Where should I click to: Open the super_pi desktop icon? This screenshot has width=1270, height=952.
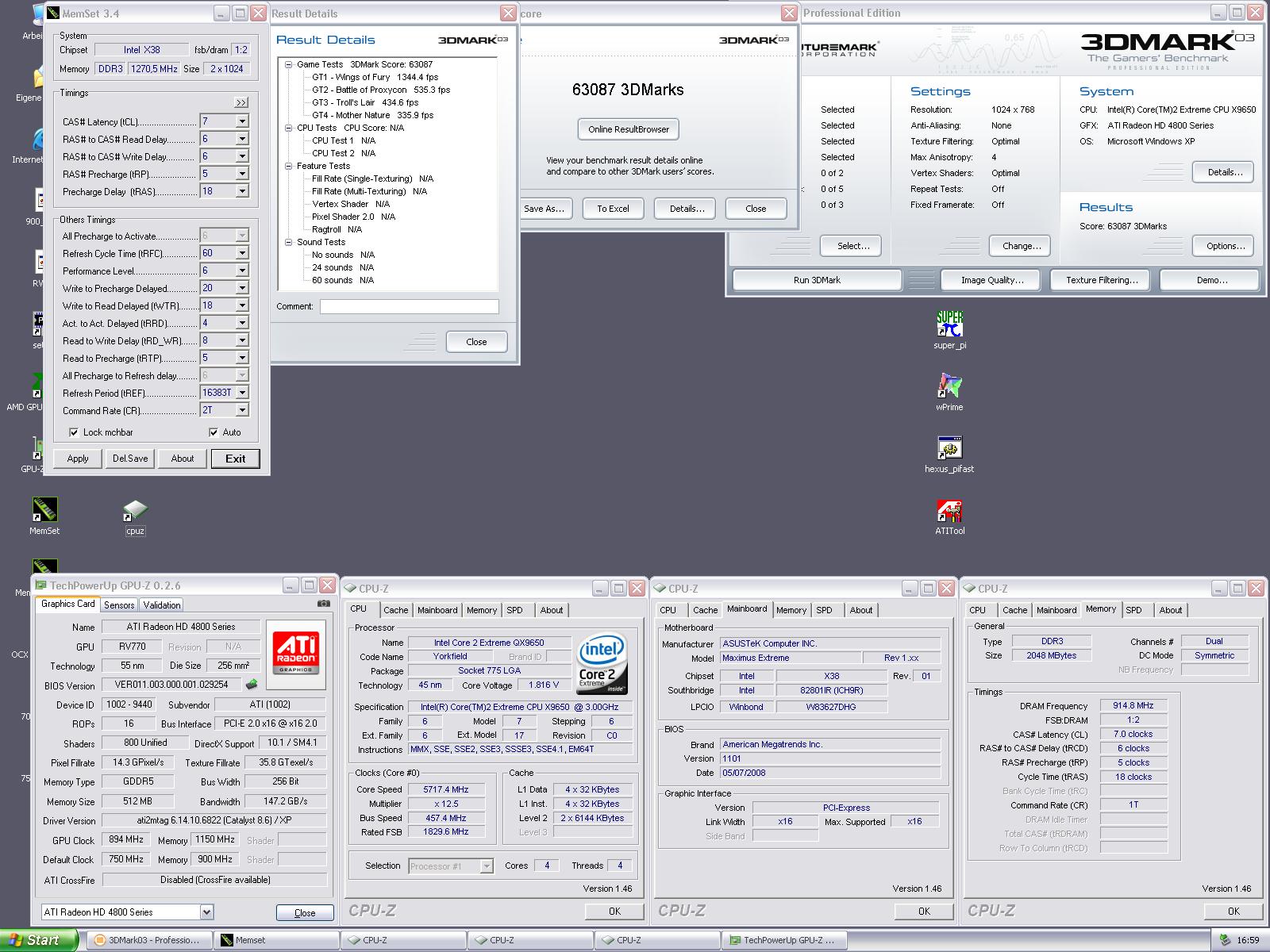point(949,324)
